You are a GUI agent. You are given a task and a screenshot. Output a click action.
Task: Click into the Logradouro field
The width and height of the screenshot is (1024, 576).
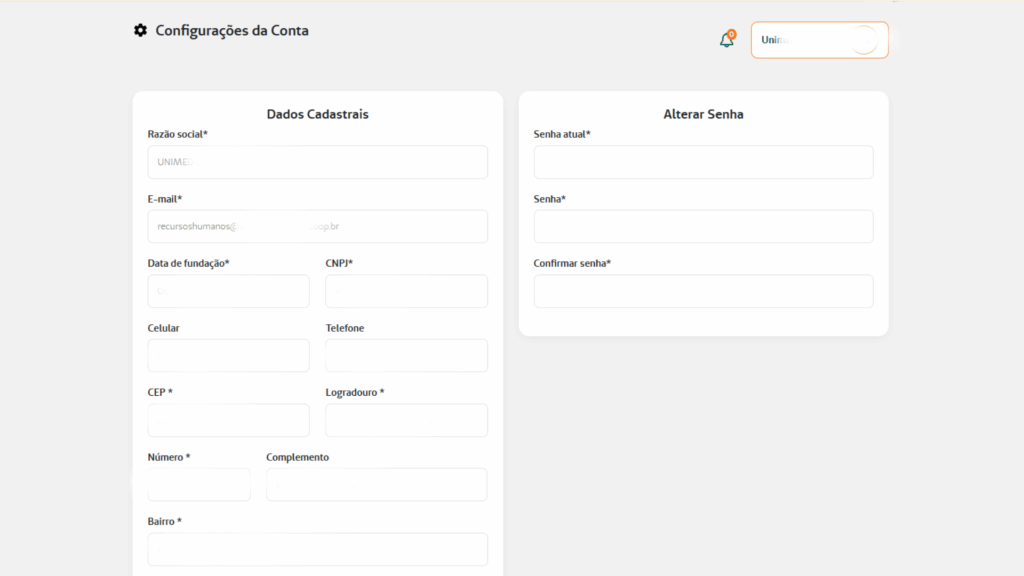pos(406,420)
